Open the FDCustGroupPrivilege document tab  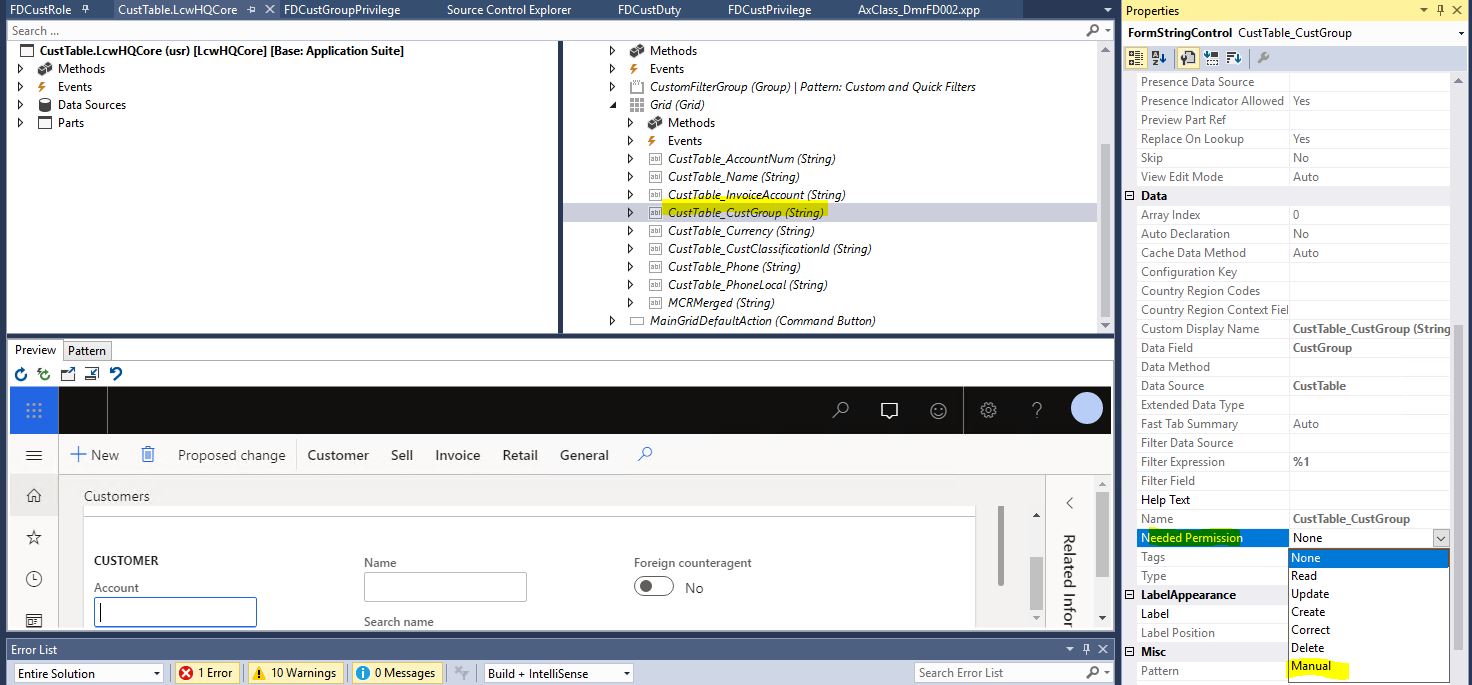[x=342, y=10]
